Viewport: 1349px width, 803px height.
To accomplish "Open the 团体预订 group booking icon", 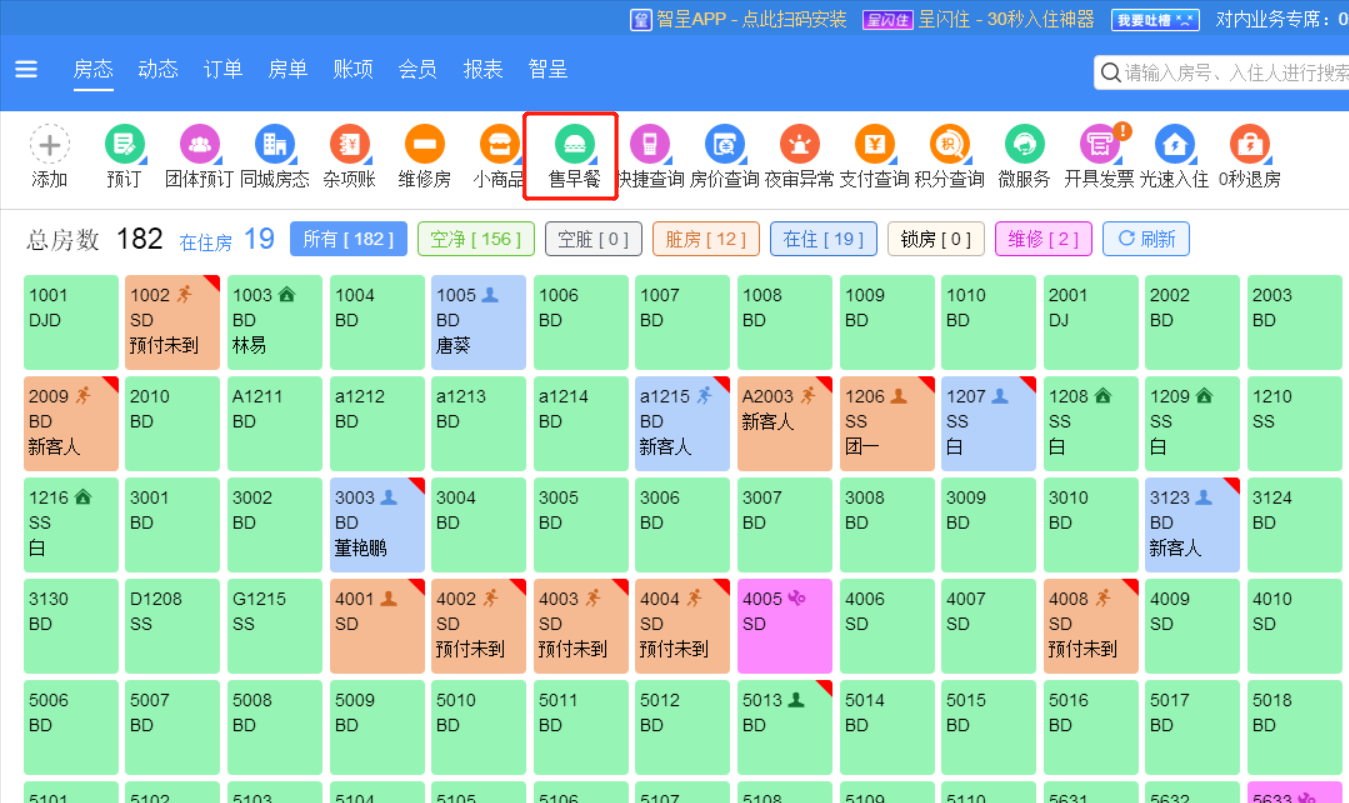I will [199, 145].
